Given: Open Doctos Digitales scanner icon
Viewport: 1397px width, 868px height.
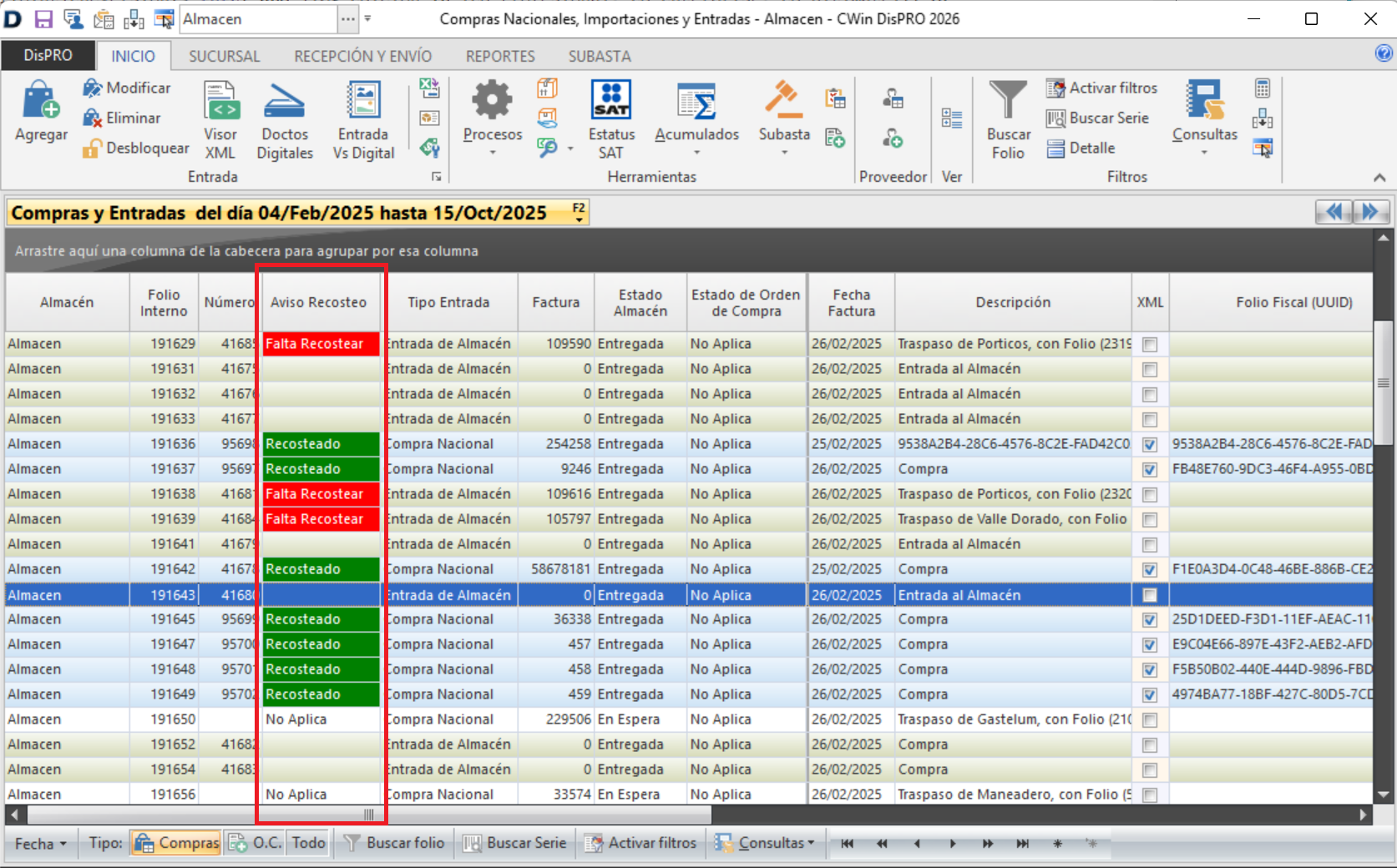Looking at the screenshot, I should (284, 101).
